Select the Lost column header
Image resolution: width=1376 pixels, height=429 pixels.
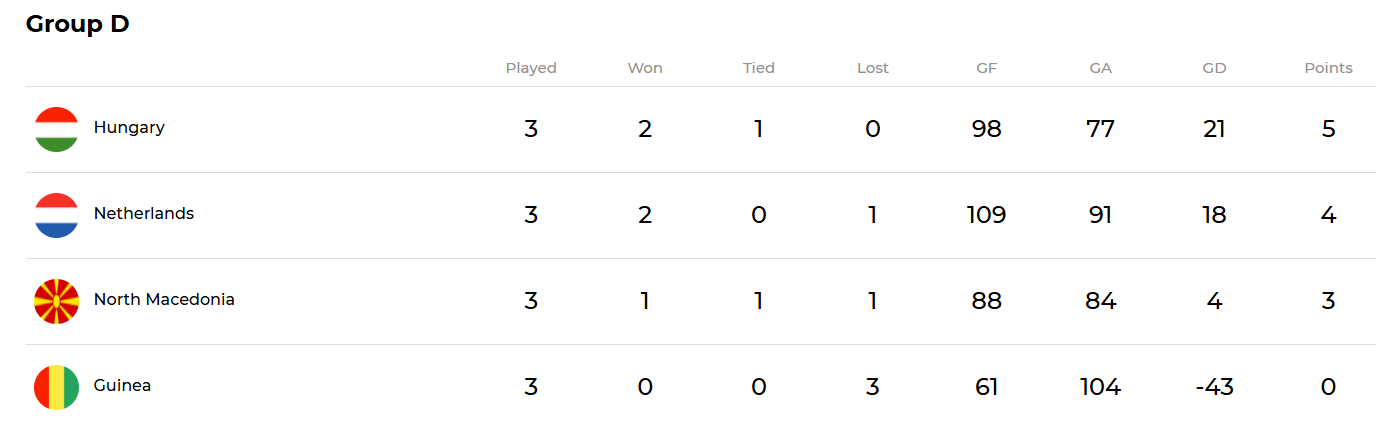click(x=873, y=69)
